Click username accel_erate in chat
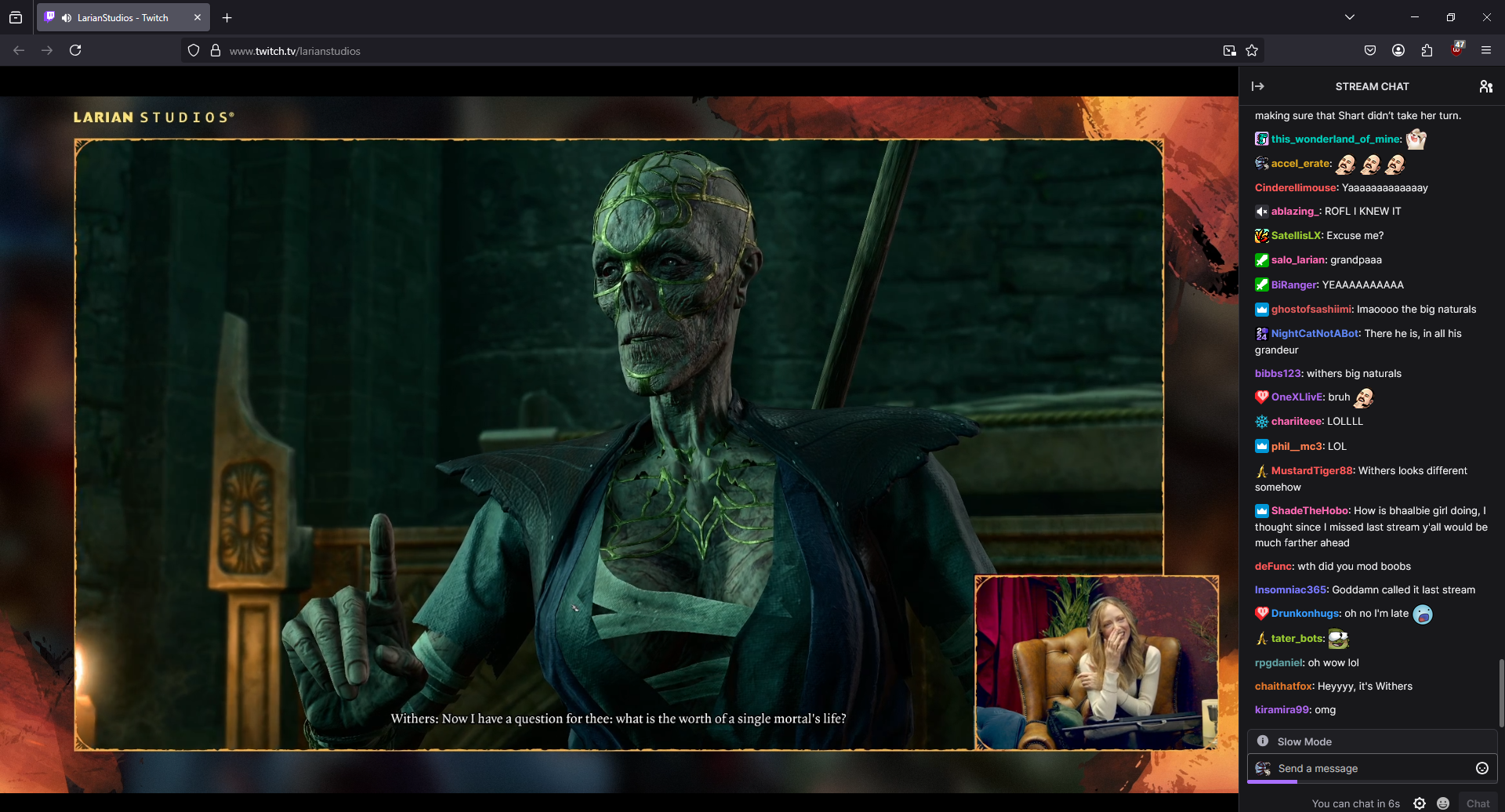The width and height of the screenshot is (1505, 812). tap(1300, 163)
